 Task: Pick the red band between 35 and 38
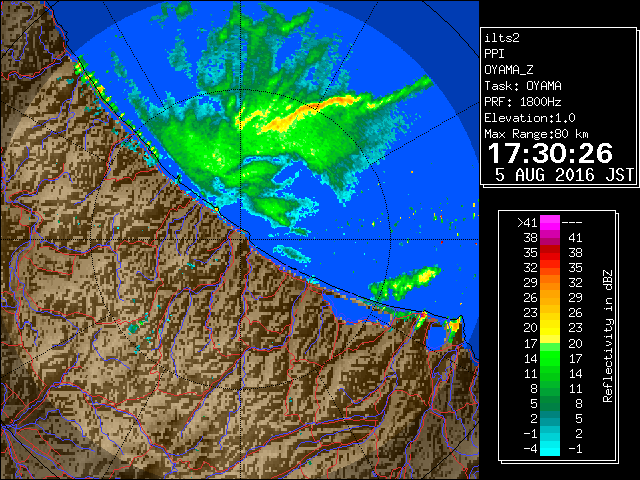click(x=550, y=253)
